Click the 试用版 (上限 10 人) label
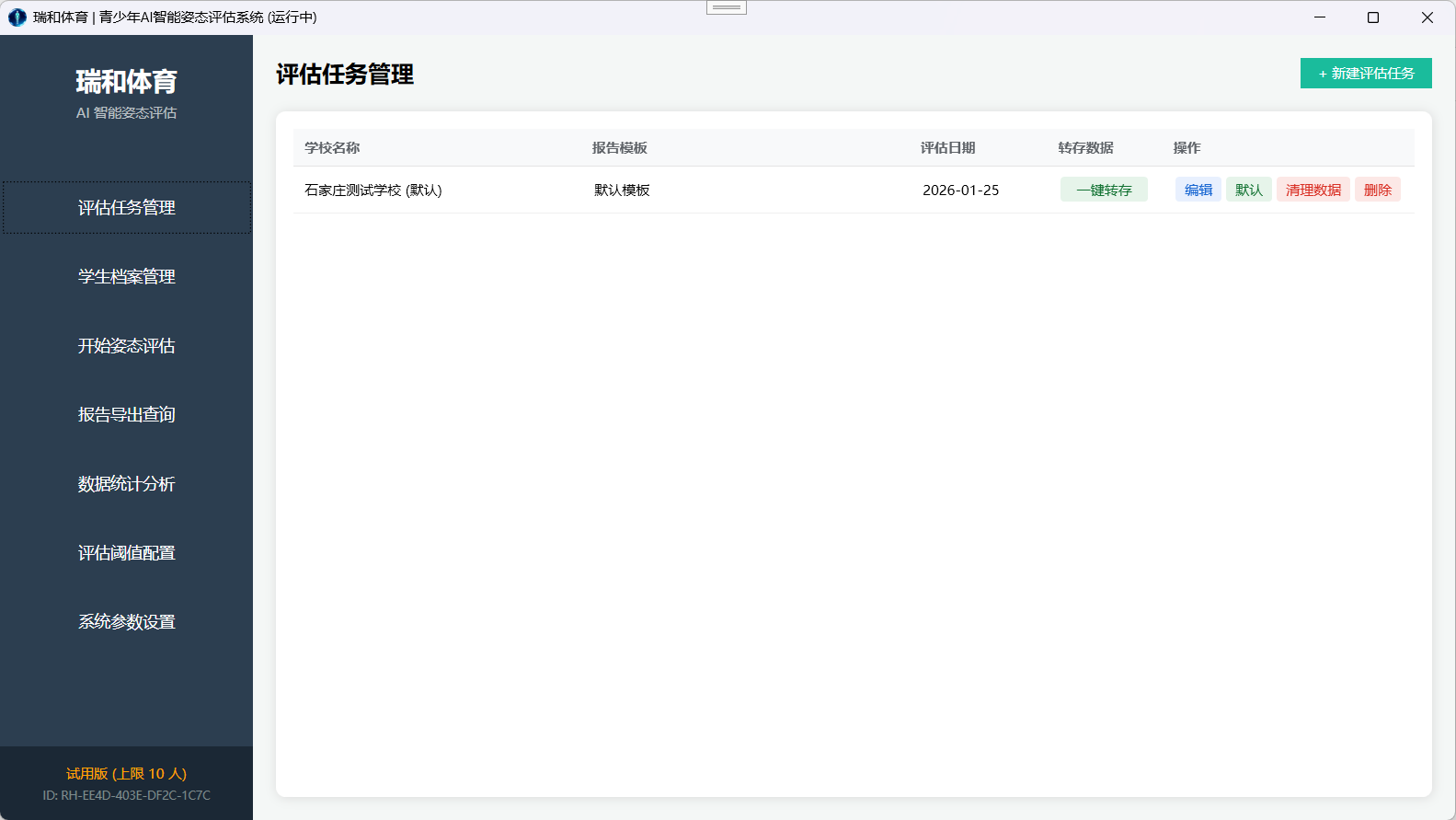This screenshot has height=820, width=1456. point(127,774)
